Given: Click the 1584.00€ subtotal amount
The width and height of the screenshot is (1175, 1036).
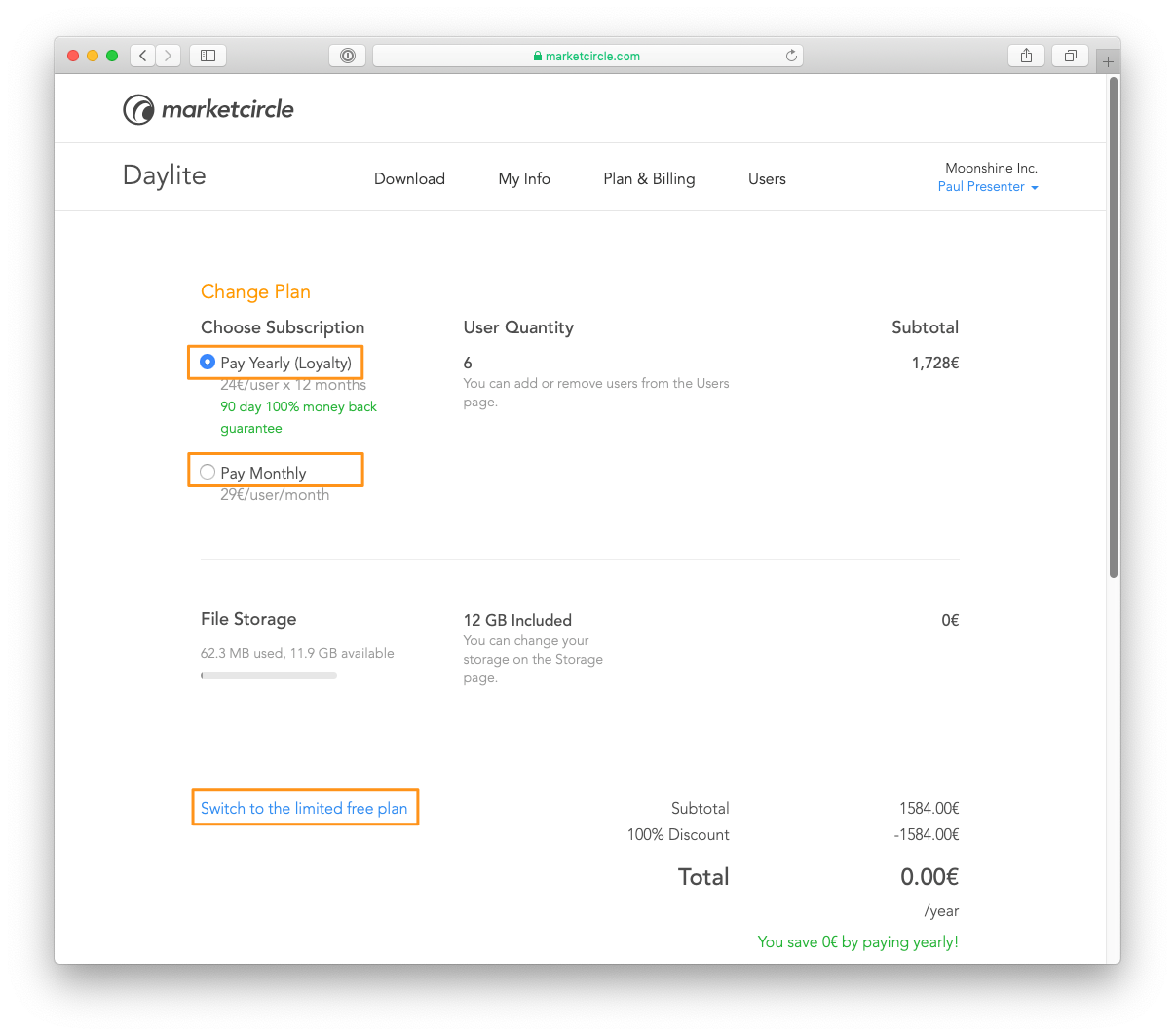Looking at the screenshot, I should coord(929,808).
